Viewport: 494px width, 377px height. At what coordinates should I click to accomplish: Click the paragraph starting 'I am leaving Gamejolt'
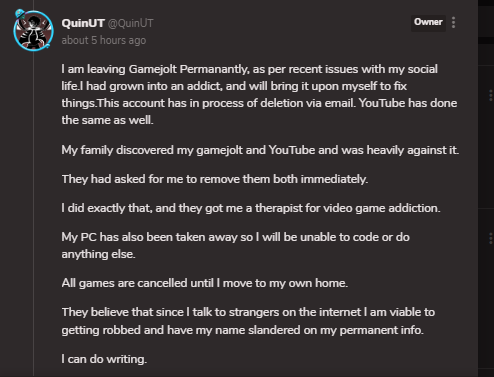click(x=259, y=94)
